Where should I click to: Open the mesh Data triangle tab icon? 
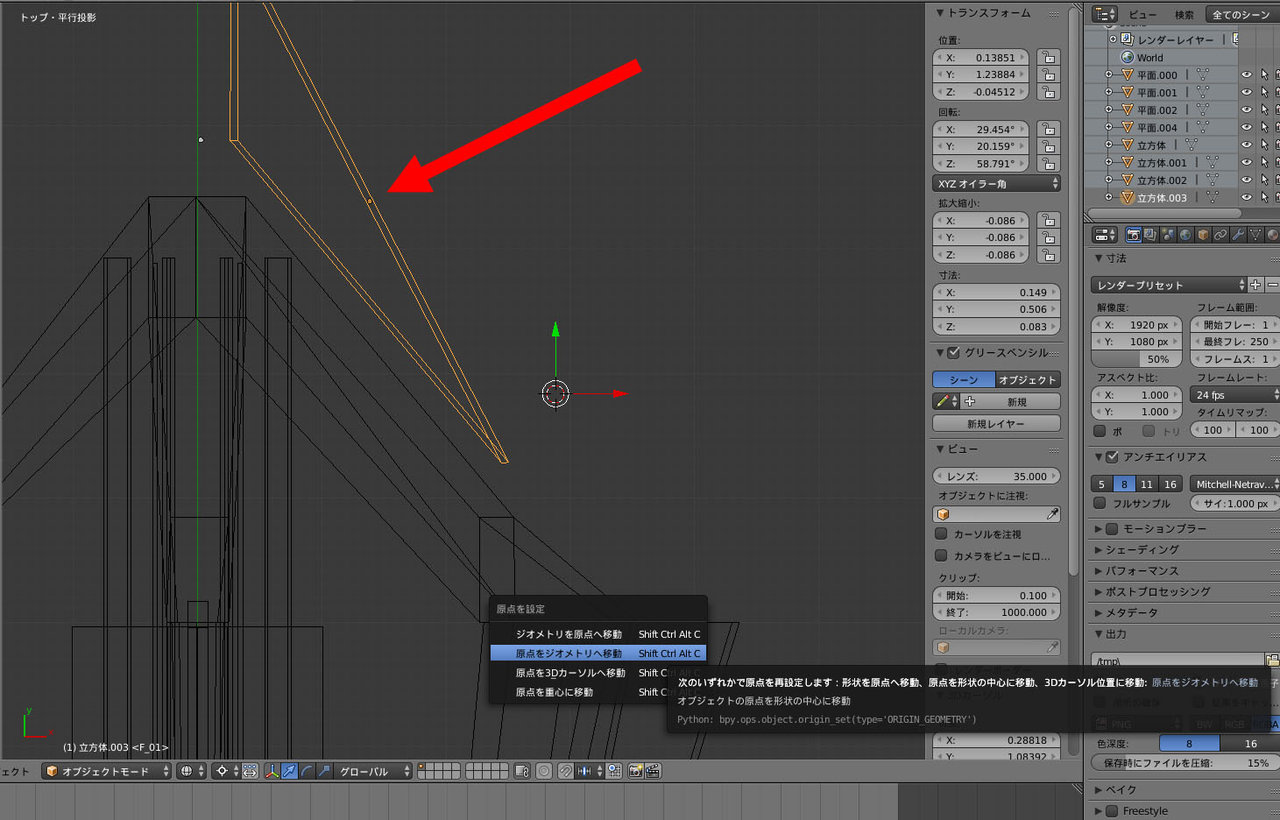[x=1255, y=235]
